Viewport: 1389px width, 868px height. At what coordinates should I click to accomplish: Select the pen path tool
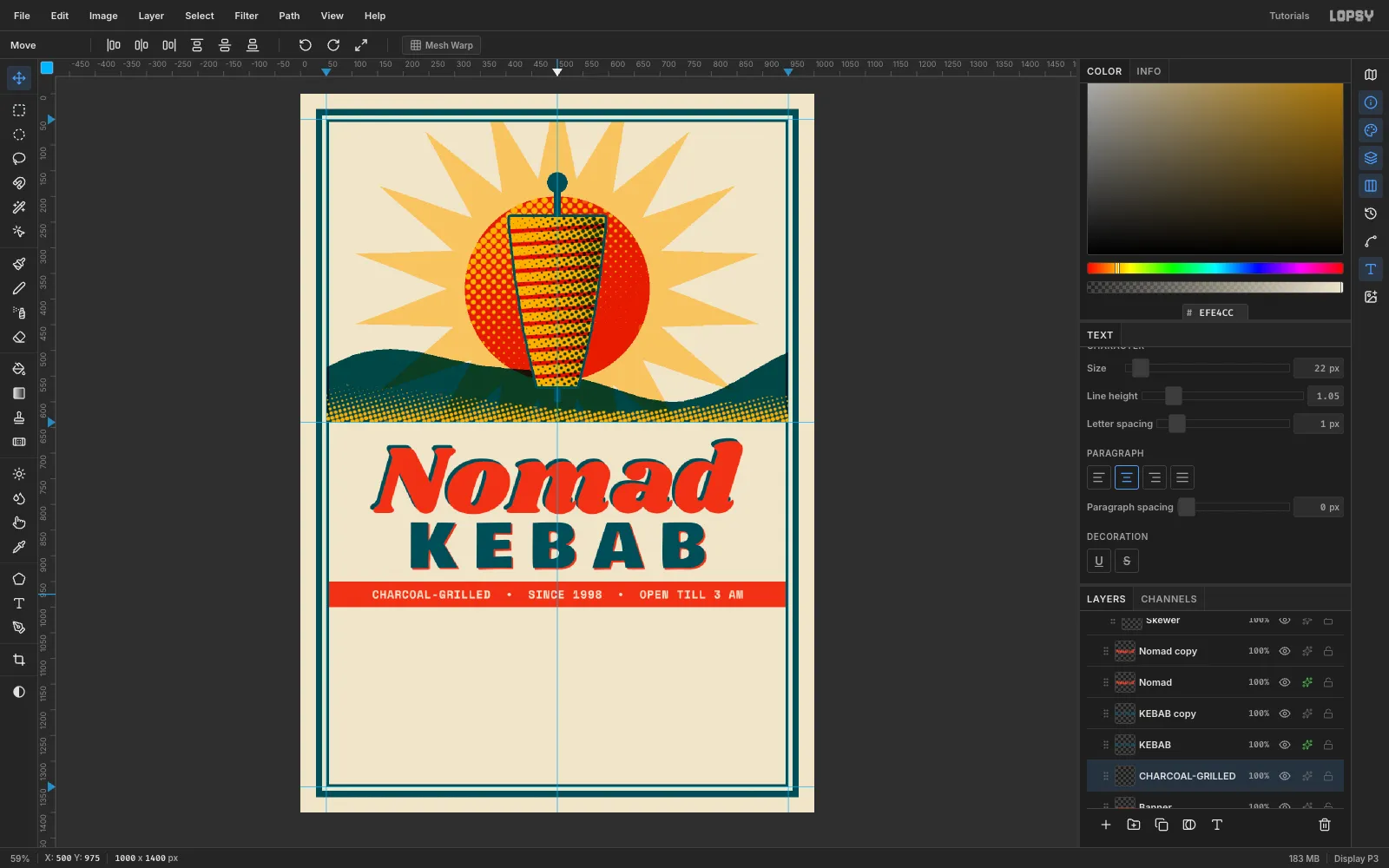click(x=19, y=628)
